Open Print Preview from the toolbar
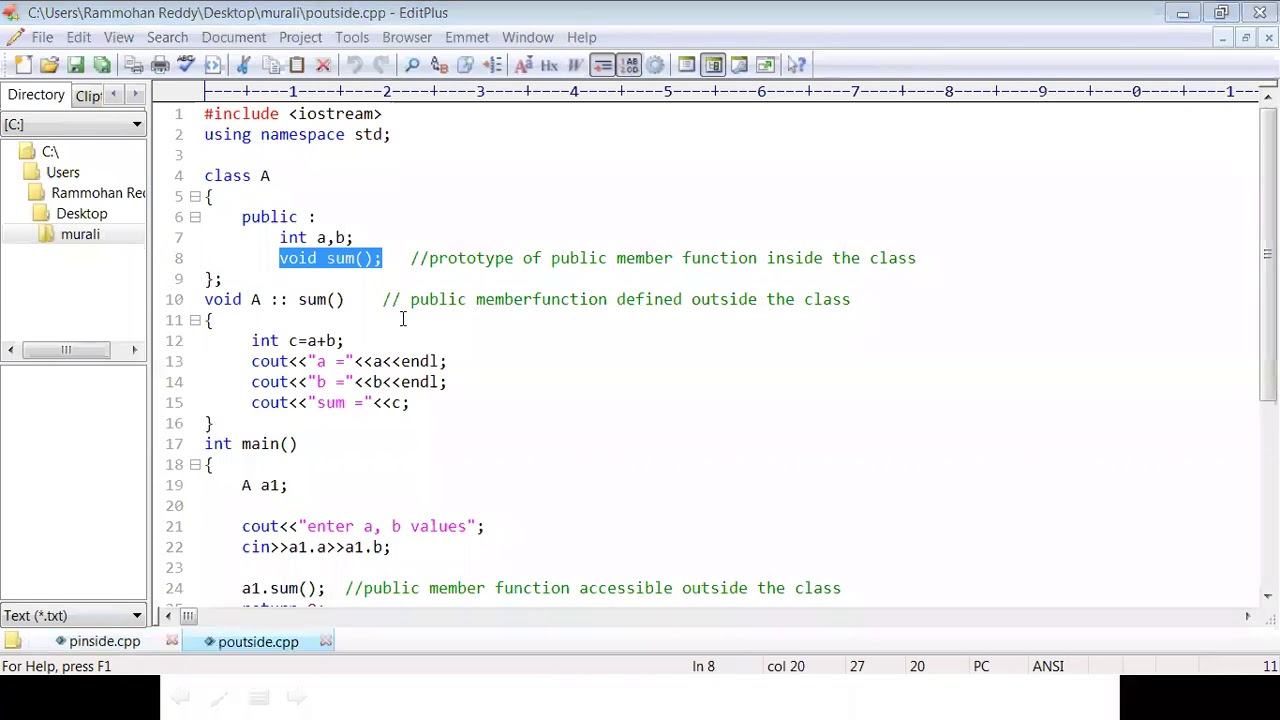The height and width of the screenshot is (720, 1280). [x=133, y=65]
